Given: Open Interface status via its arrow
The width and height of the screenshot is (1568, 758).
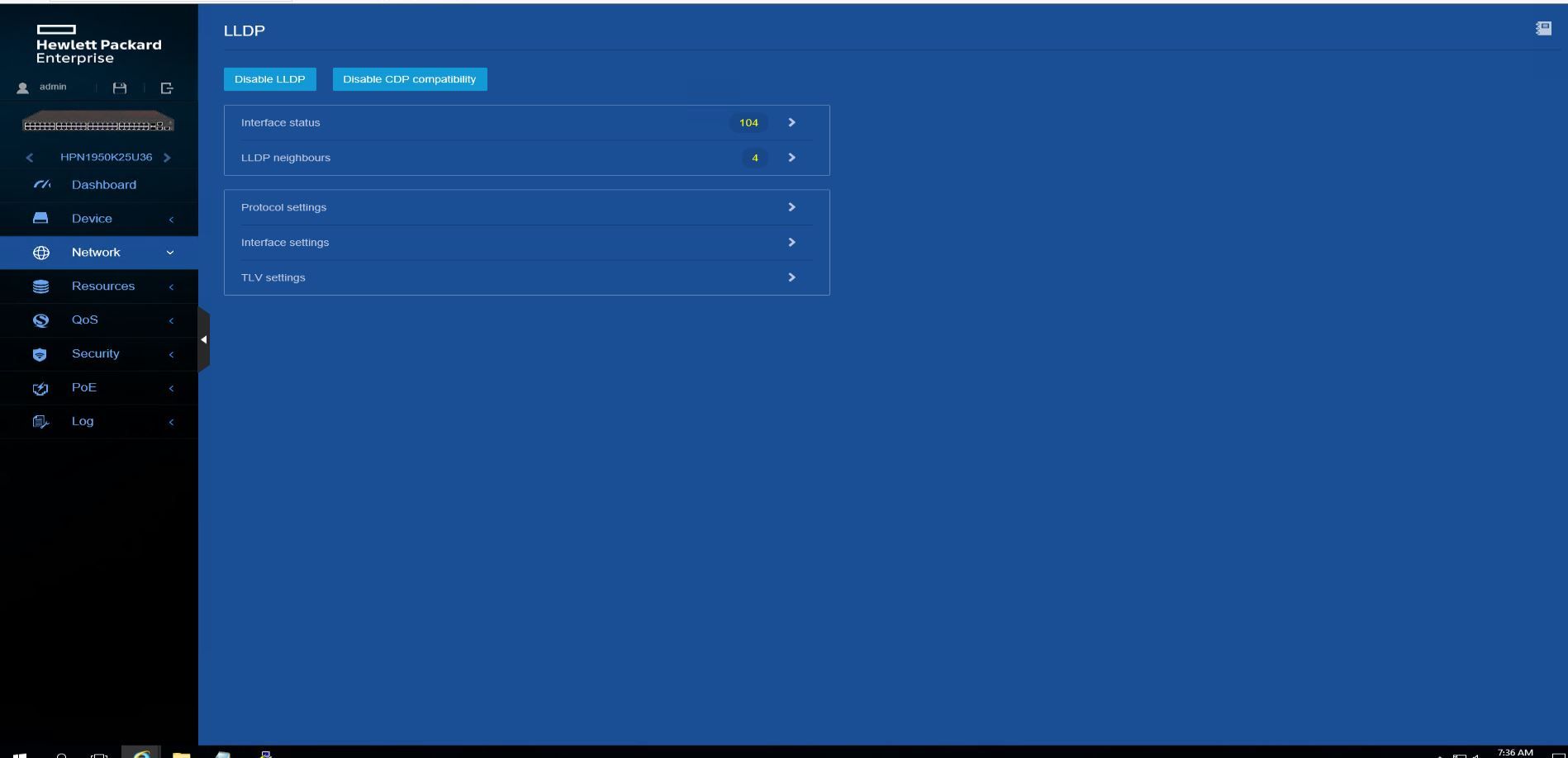Looking at the screenshot, I should pos(791,122).
